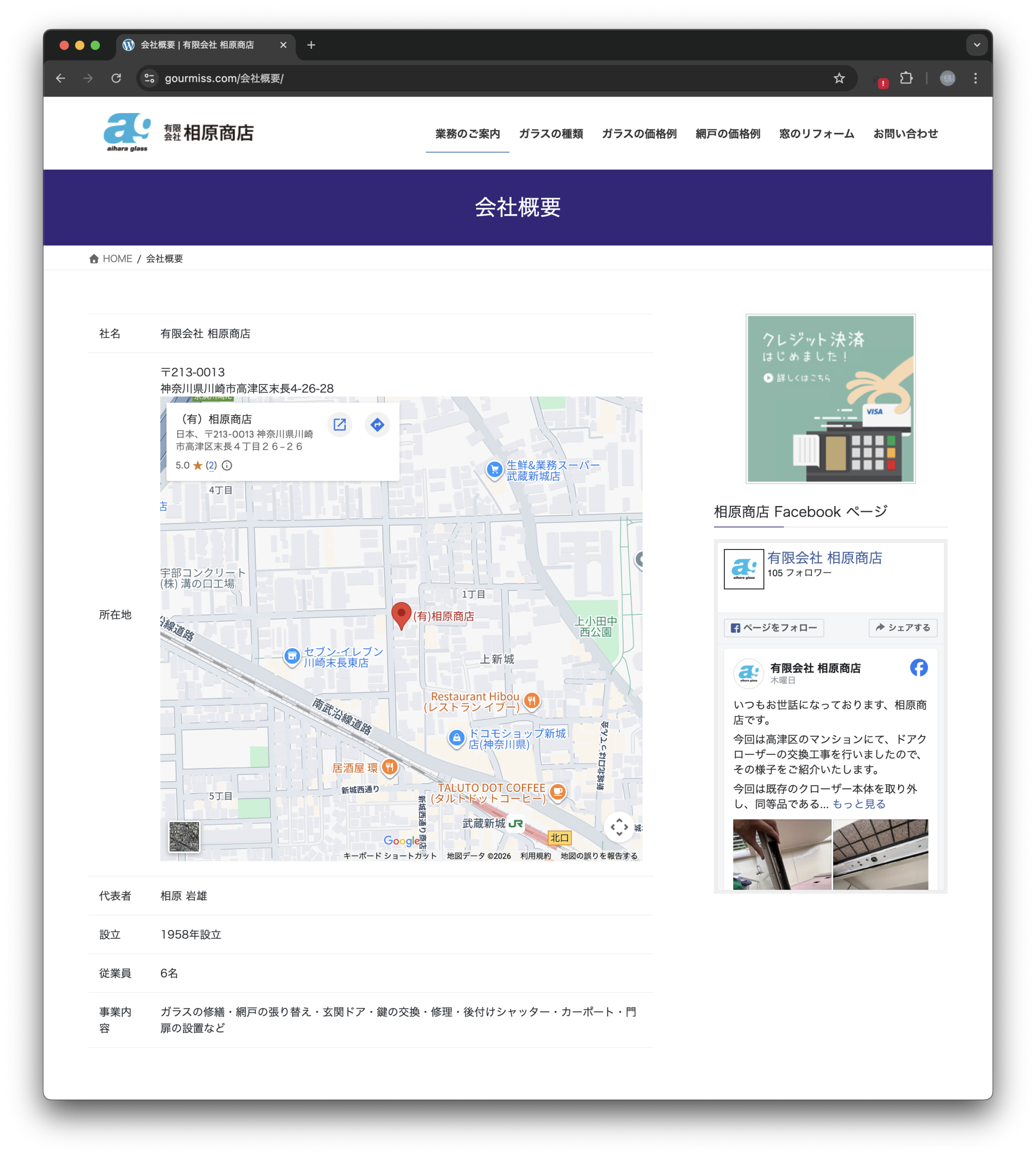
Task: Reload the current page
Action: (116, 78)
